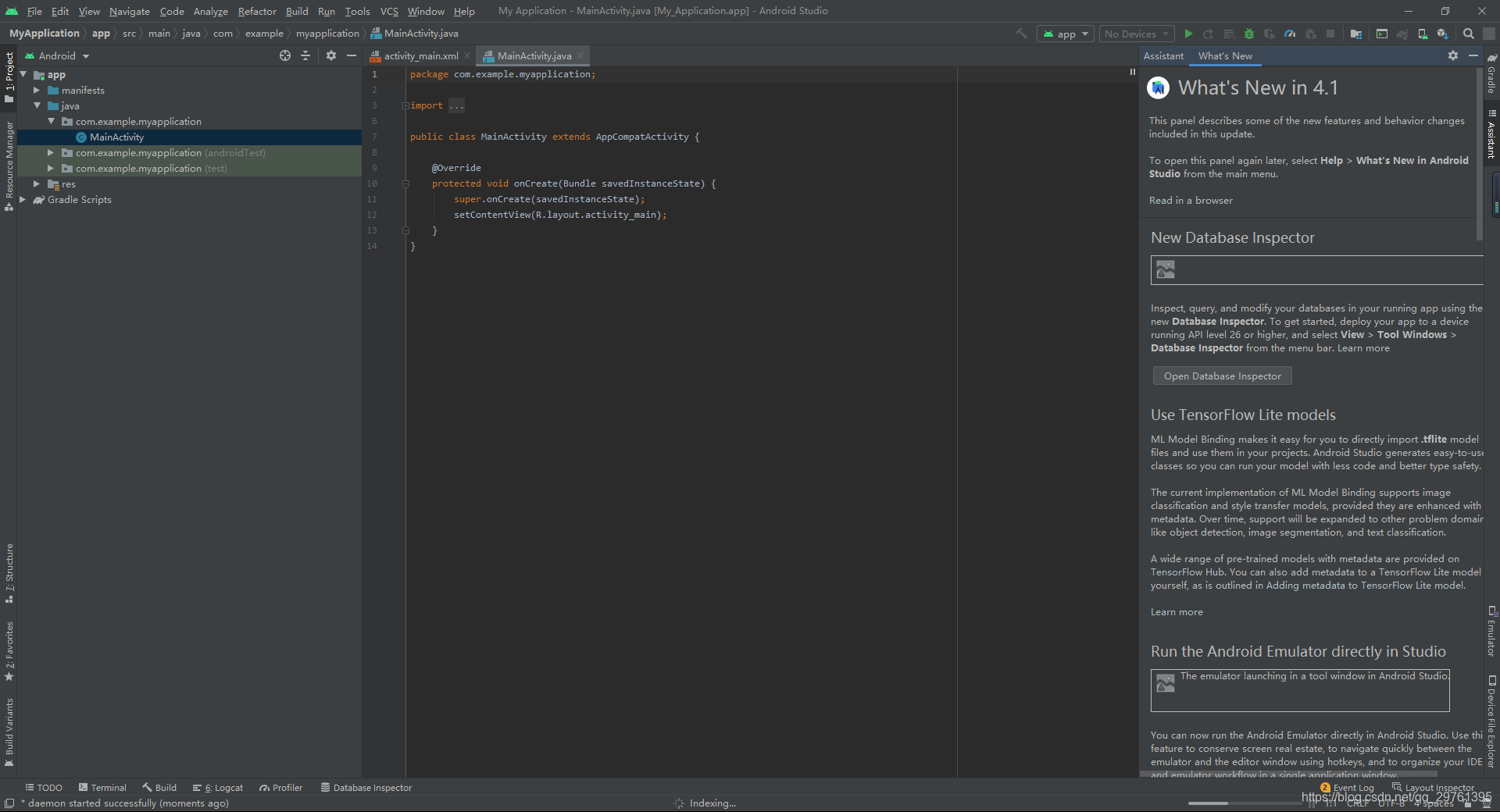Click Run with Coverage icon
Viewport: 1500px width, 812px height.
(x=1270, y=34)
